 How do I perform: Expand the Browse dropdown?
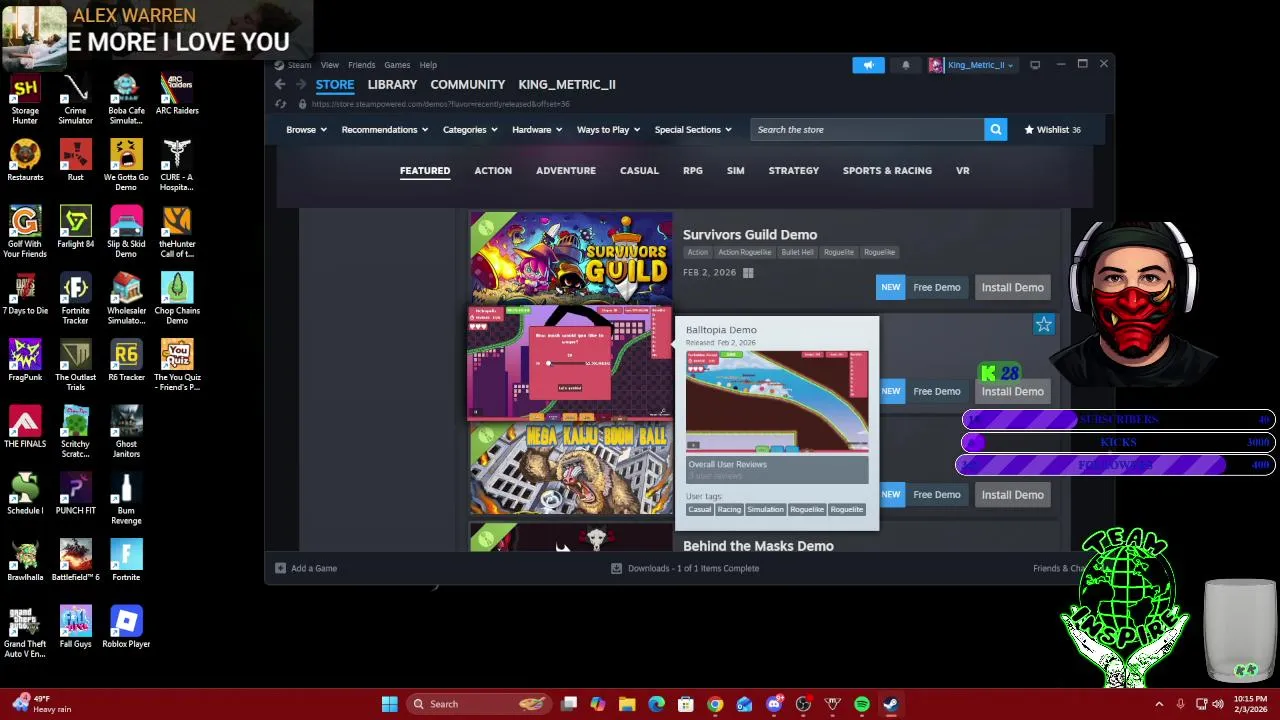(306, 130)
